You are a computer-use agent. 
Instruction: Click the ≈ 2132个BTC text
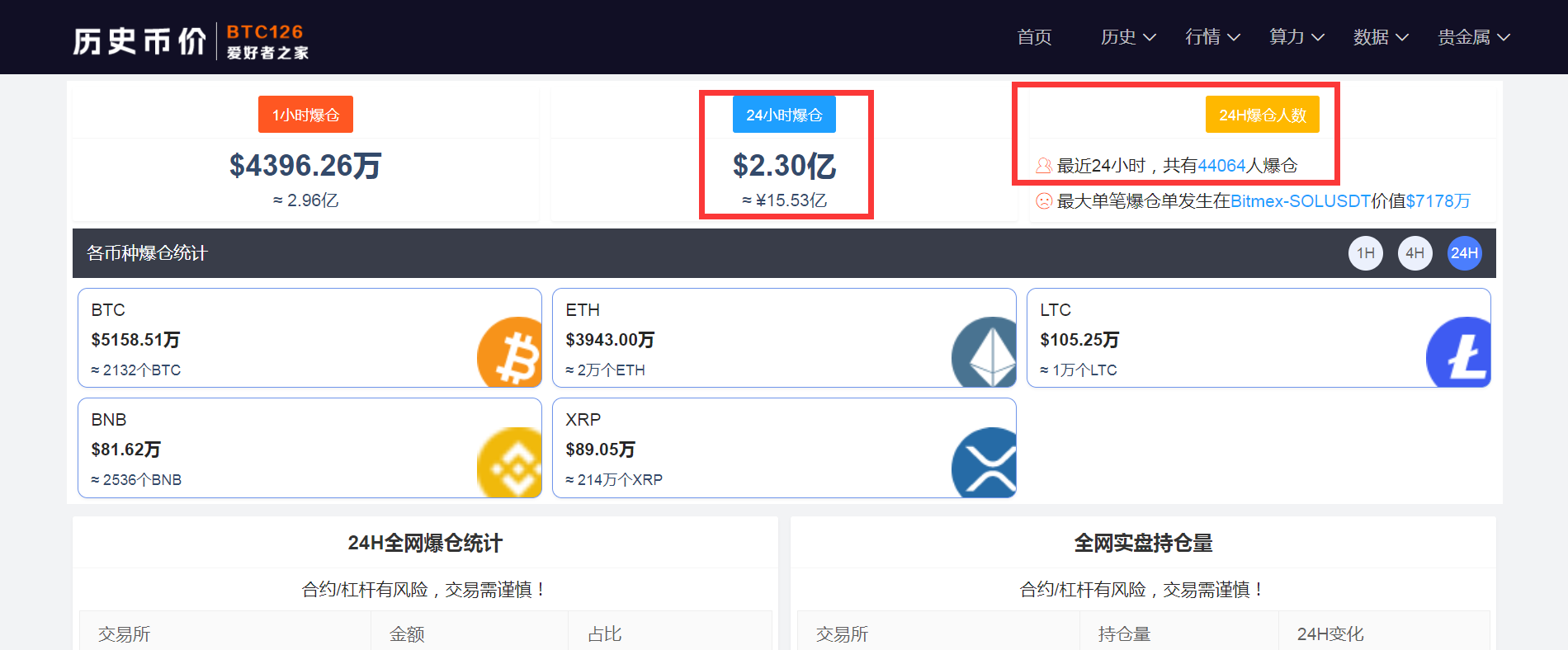point(136,370)
